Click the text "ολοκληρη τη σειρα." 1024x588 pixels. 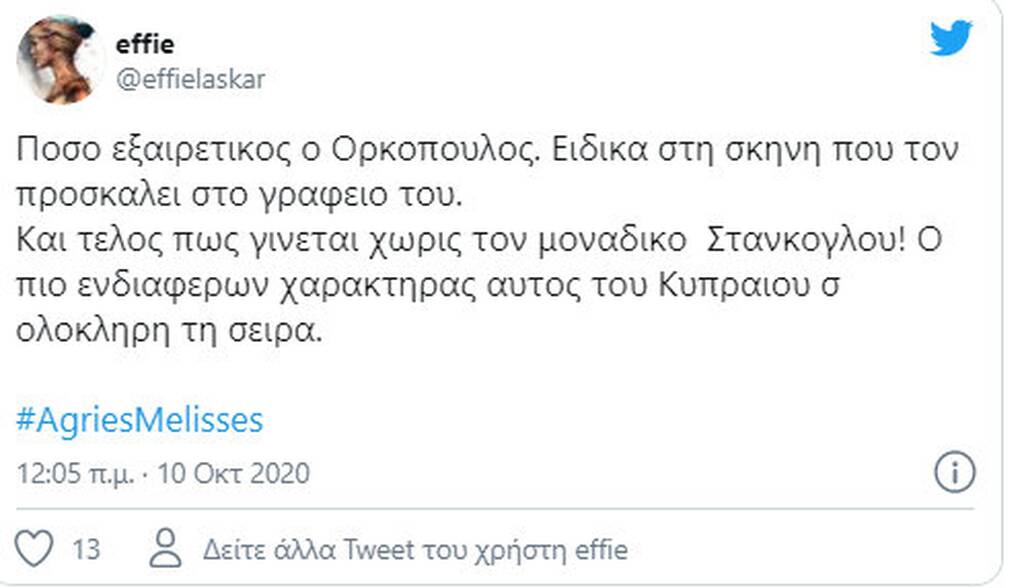click(170, 329)
